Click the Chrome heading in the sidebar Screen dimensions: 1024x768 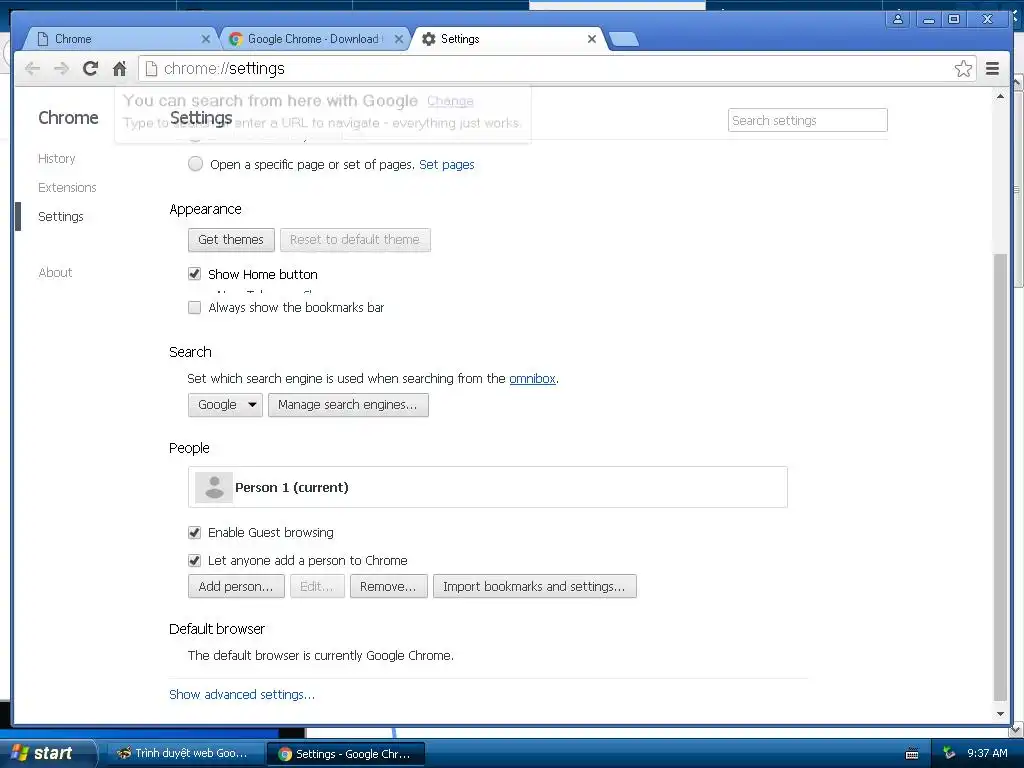point(68,118)
